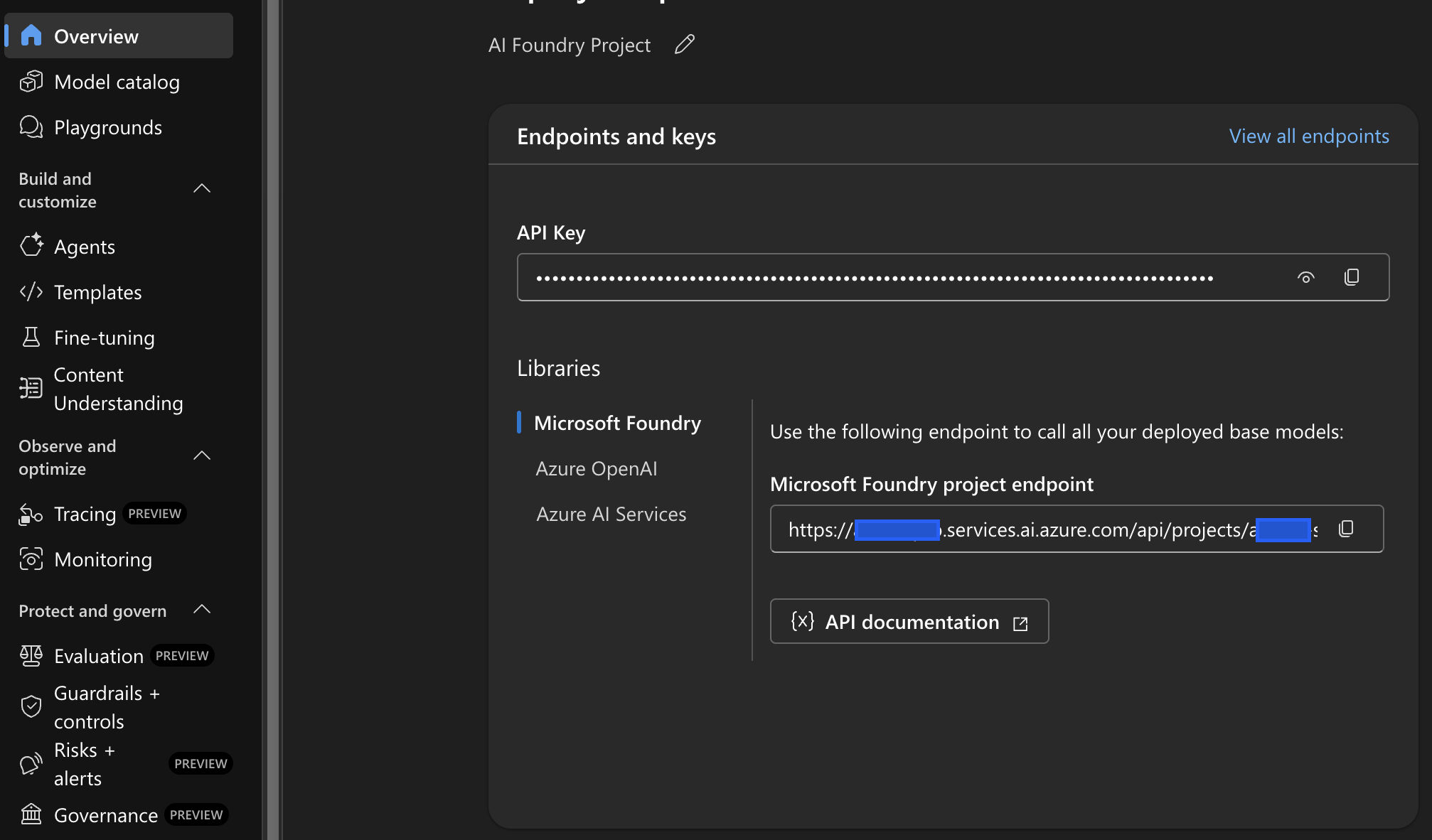Edit the AI Foundry Project name with pencil icon
Viewport: 1432px width, 840px height.
click(684, 44)
